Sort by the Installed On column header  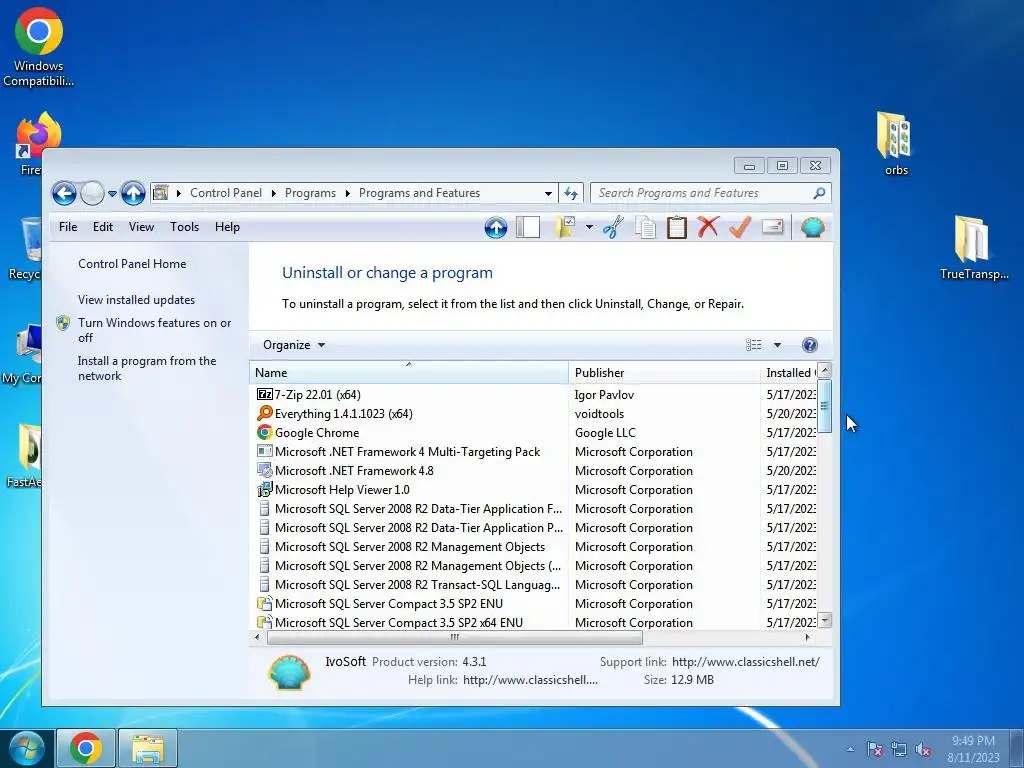[x=789, y=373]
